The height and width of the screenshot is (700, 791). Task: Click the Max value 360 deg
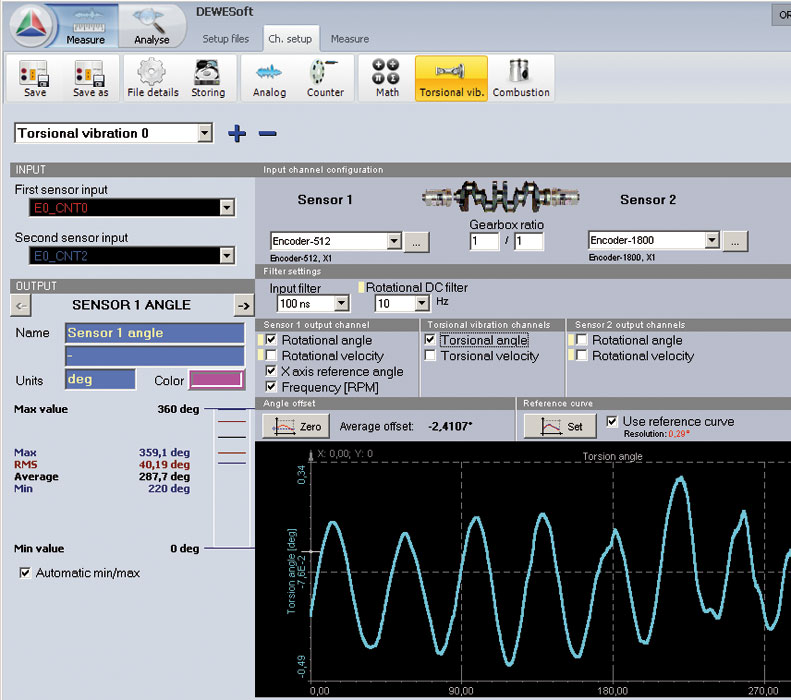click(179, 409)
